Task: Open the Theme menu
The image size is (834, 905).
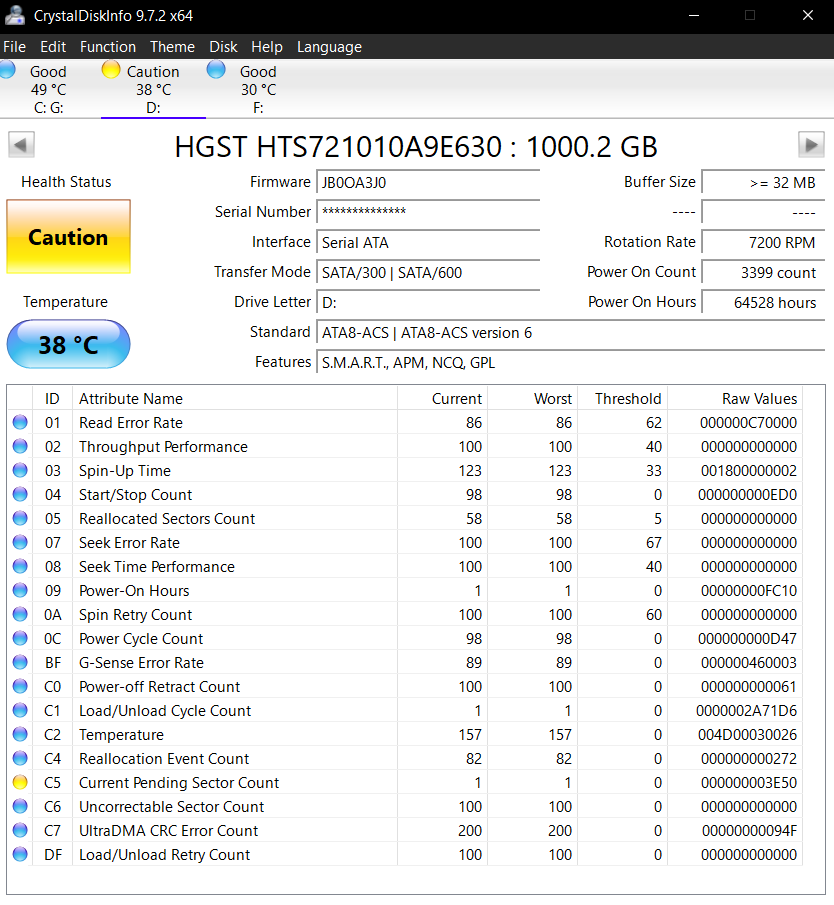Action: click(x=173, y=47)
